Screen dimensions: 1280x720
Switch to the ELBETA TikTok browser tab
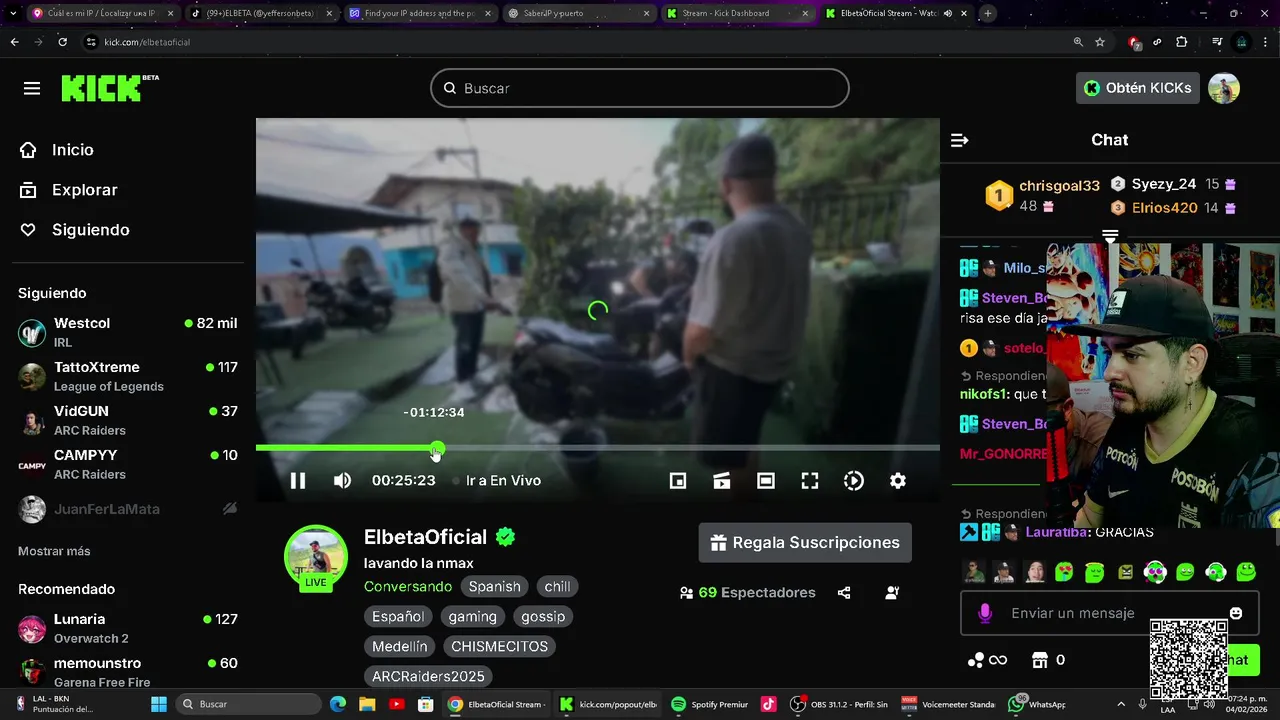pos(262,13)
